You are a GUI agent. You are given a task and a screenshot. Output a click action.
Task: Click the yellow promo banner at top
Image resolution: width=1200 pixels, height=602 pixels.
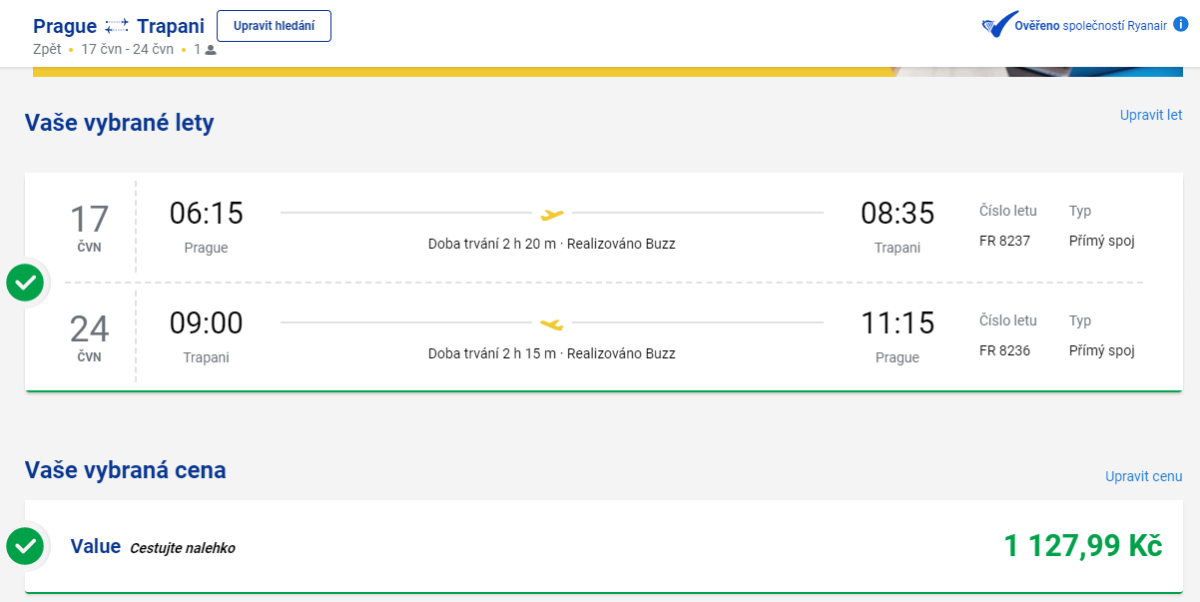pyautogui.click(x=460, y=72)
